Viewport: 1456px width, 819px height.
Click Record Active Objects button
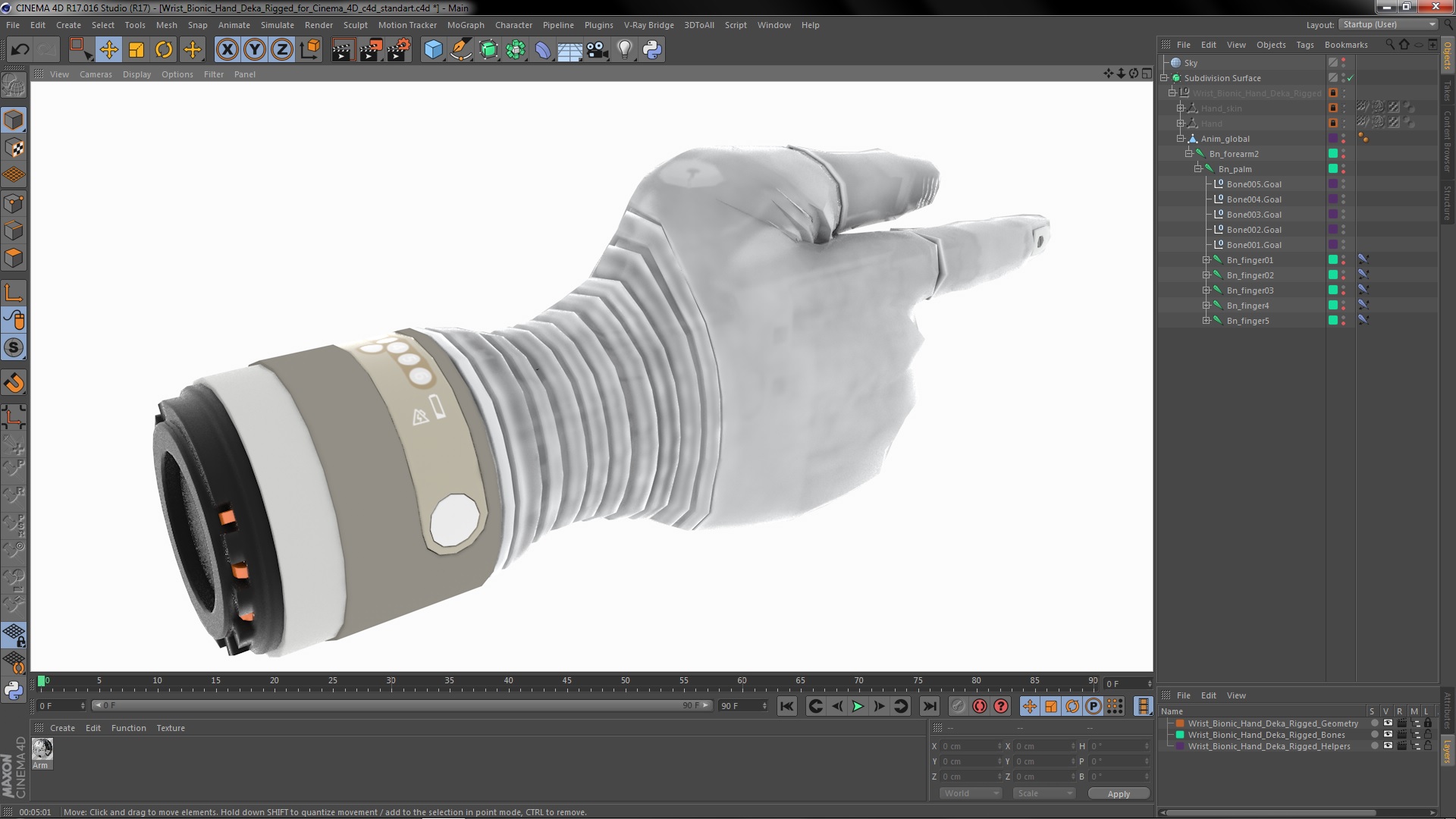pos(959,706)
